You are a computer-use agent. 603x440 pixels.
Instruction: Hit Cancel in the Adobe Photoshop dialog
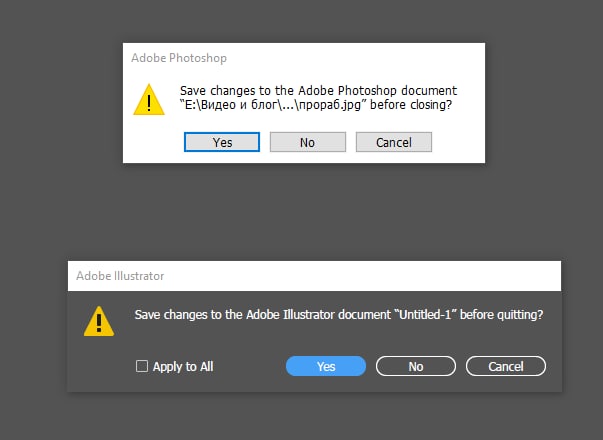(x=393, y=142)
